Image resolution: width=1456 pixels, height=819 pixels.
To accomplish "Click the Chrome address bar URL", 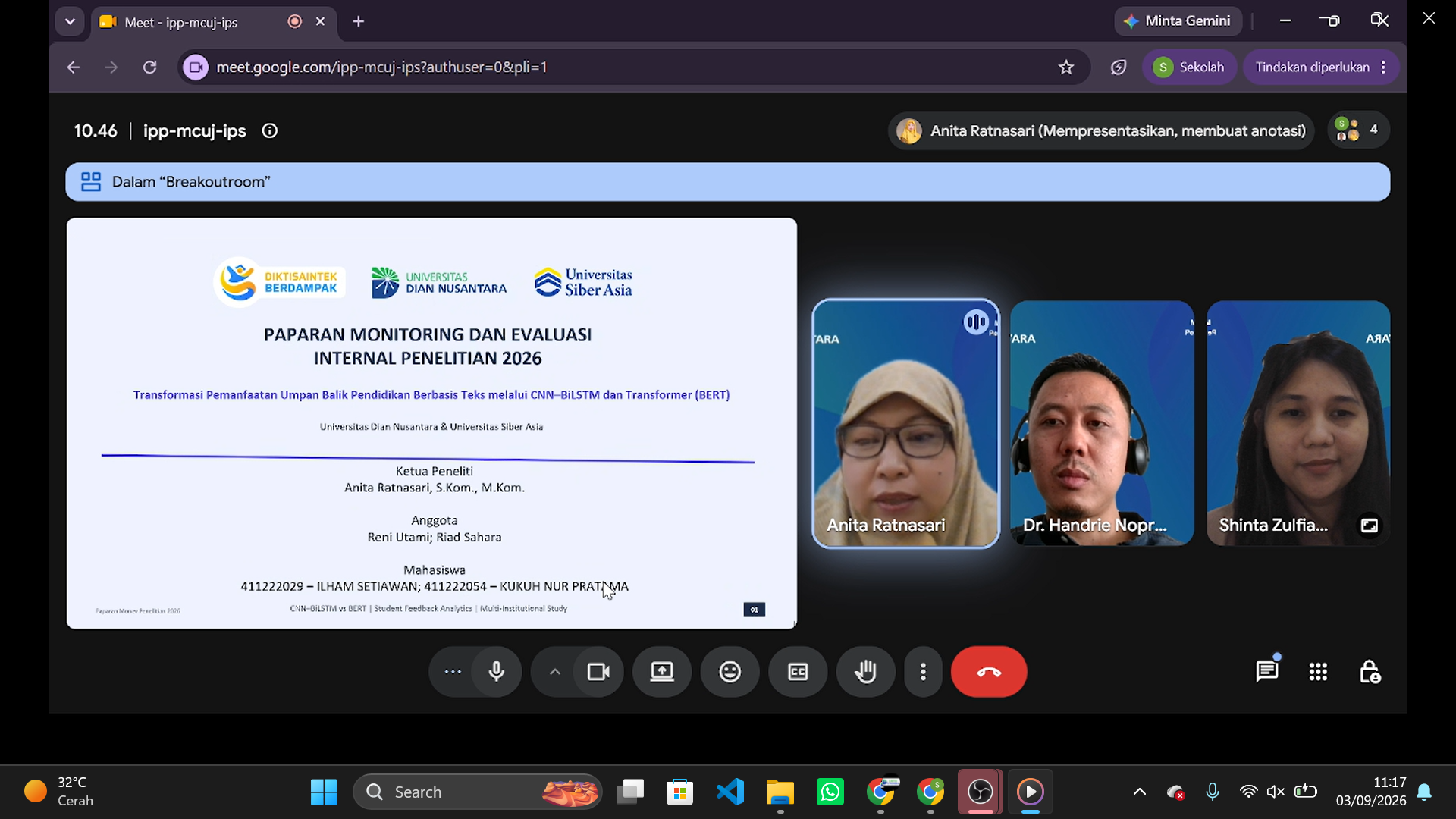I will (381, 67).
